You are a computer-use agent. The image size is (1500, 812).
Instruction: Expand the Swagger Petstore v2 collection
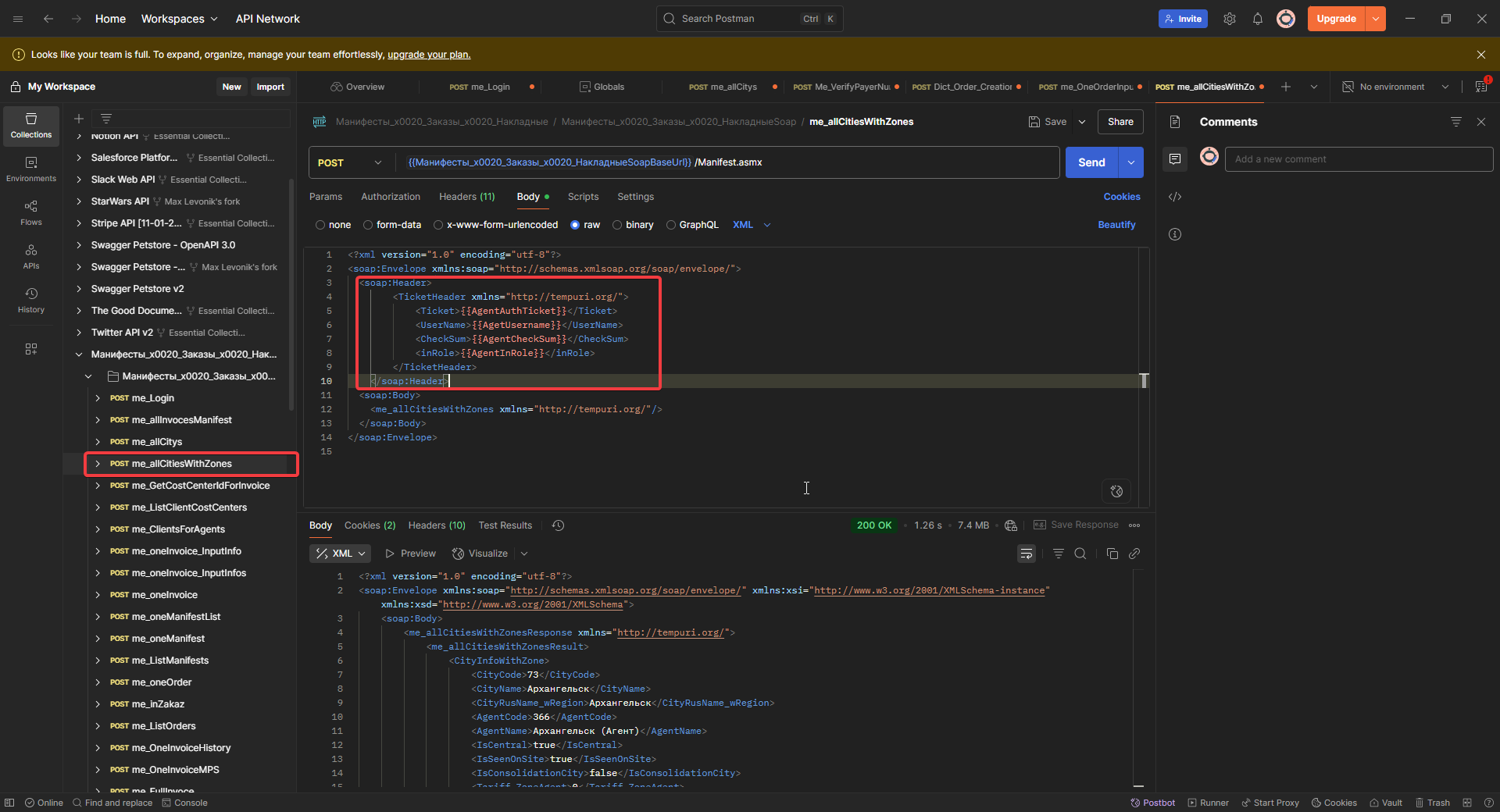pos(79,289)
